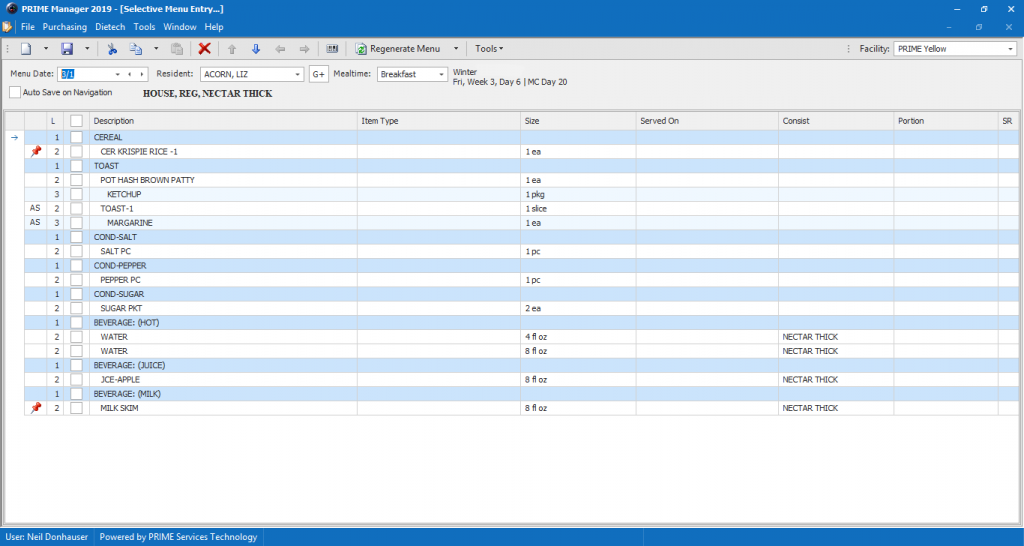Image resolution: width=1024 pixels, height=546 pixels.
Task: Click the red pin on MILK SKIM row
Action: (x=36, y=408)
